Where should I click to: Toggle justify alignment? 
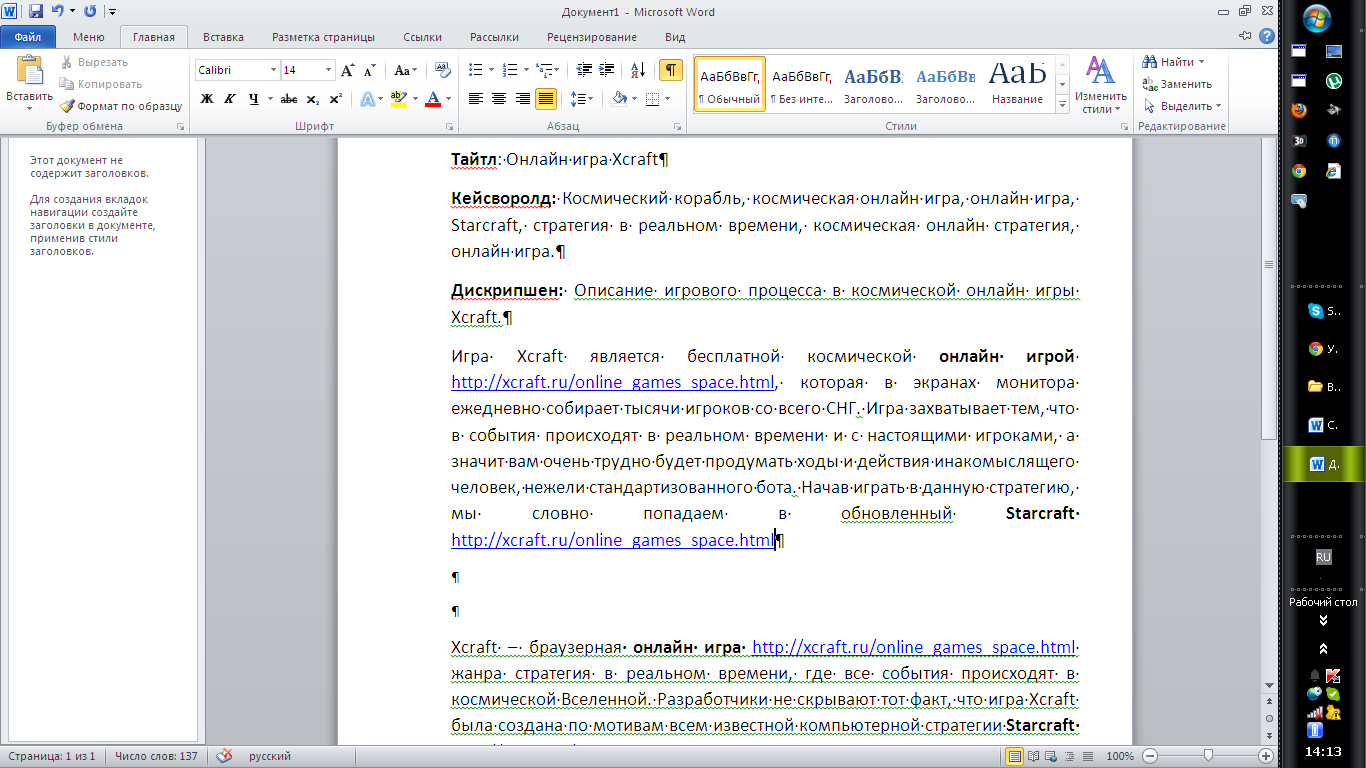546,99
